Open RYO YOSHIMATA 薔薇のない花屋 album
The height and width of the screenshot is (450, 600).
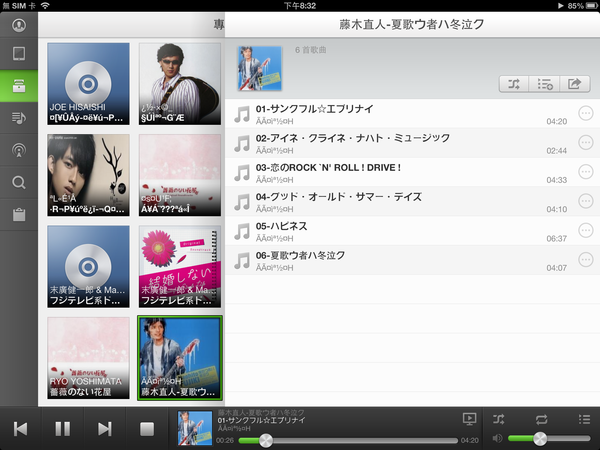(x=88, y=358)
